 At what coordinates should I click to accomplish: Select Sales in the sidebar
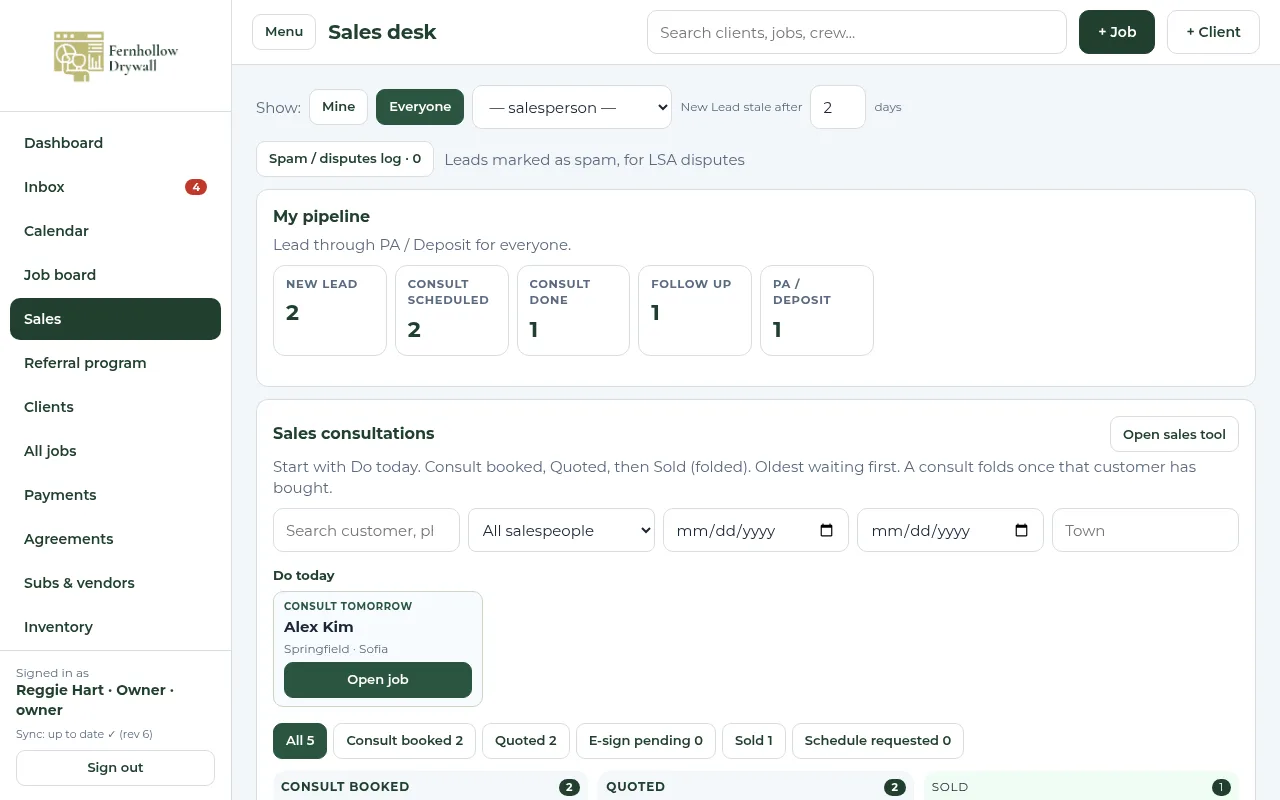115,319
